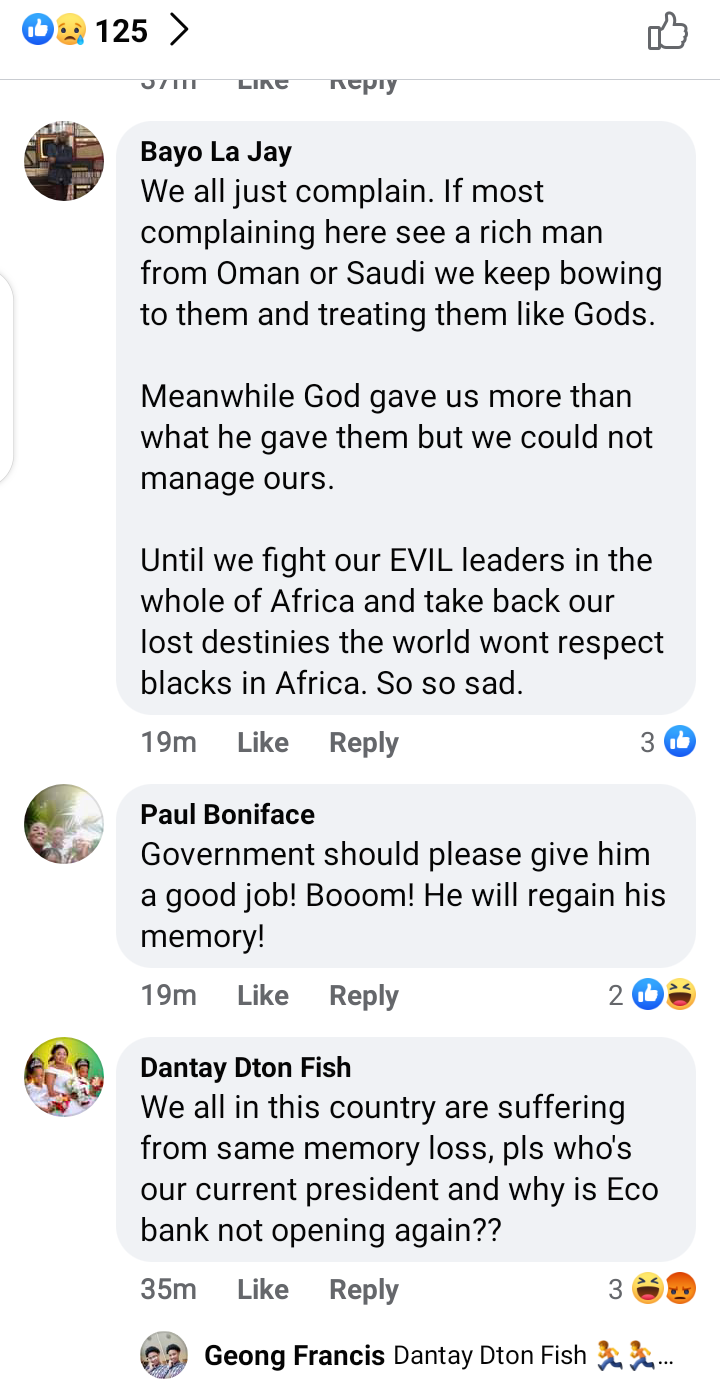Open the 125 reactions chevron
This screenshot has height=1389, width=720.
[x=179, y=31]
